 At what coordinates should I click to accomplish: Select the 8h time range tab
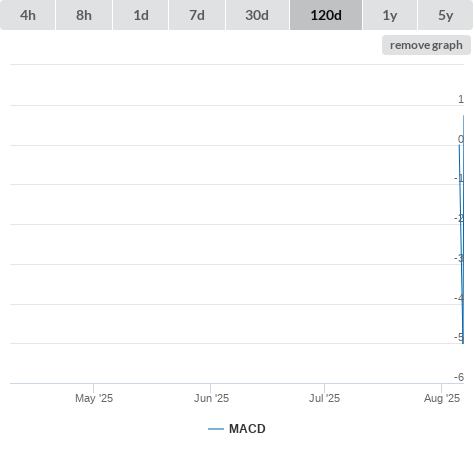(84, 15)
